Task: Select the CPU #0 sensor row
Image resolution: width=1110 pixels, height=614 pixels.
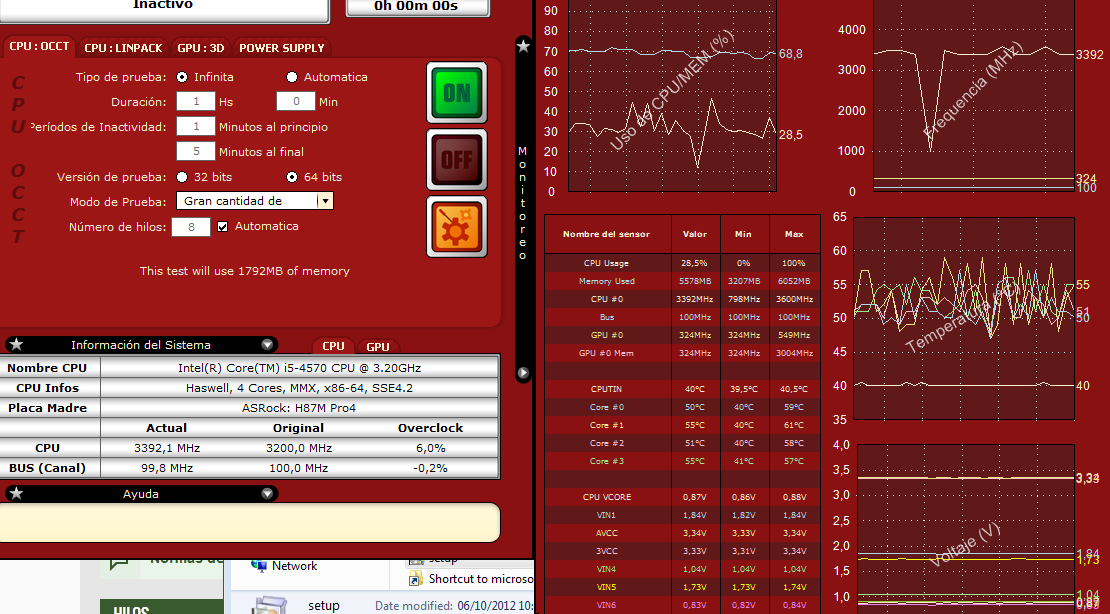Action: [x=682, y=299]
